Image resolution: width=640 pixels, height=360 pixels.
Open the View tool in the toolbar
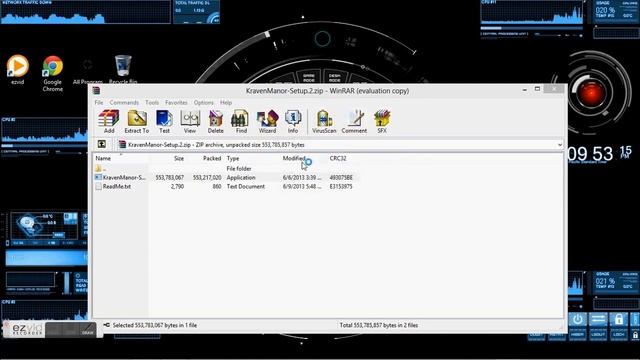[190, 122]
